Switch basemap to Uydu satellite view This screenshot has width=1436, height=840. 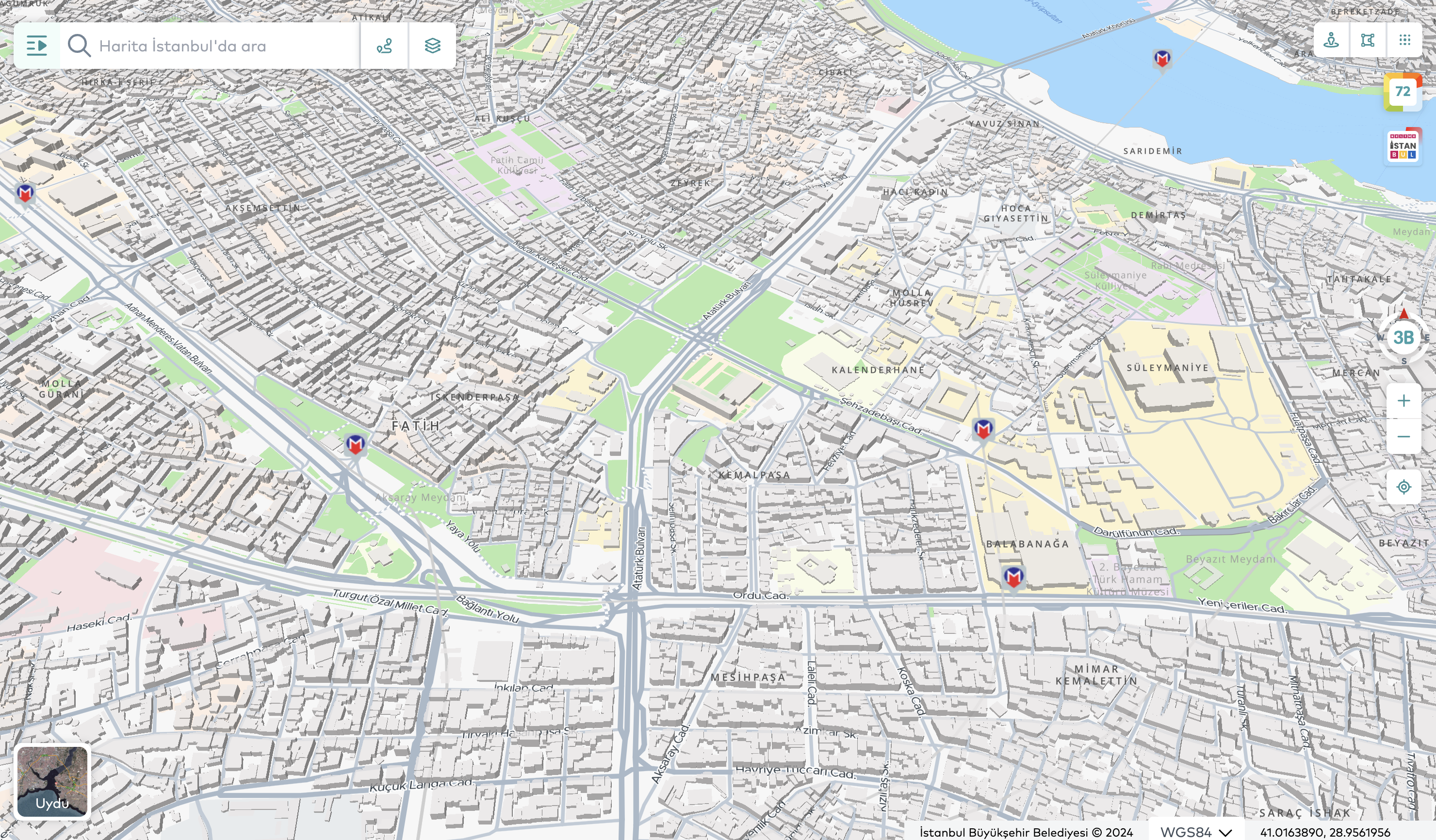[x=52, y=782]
